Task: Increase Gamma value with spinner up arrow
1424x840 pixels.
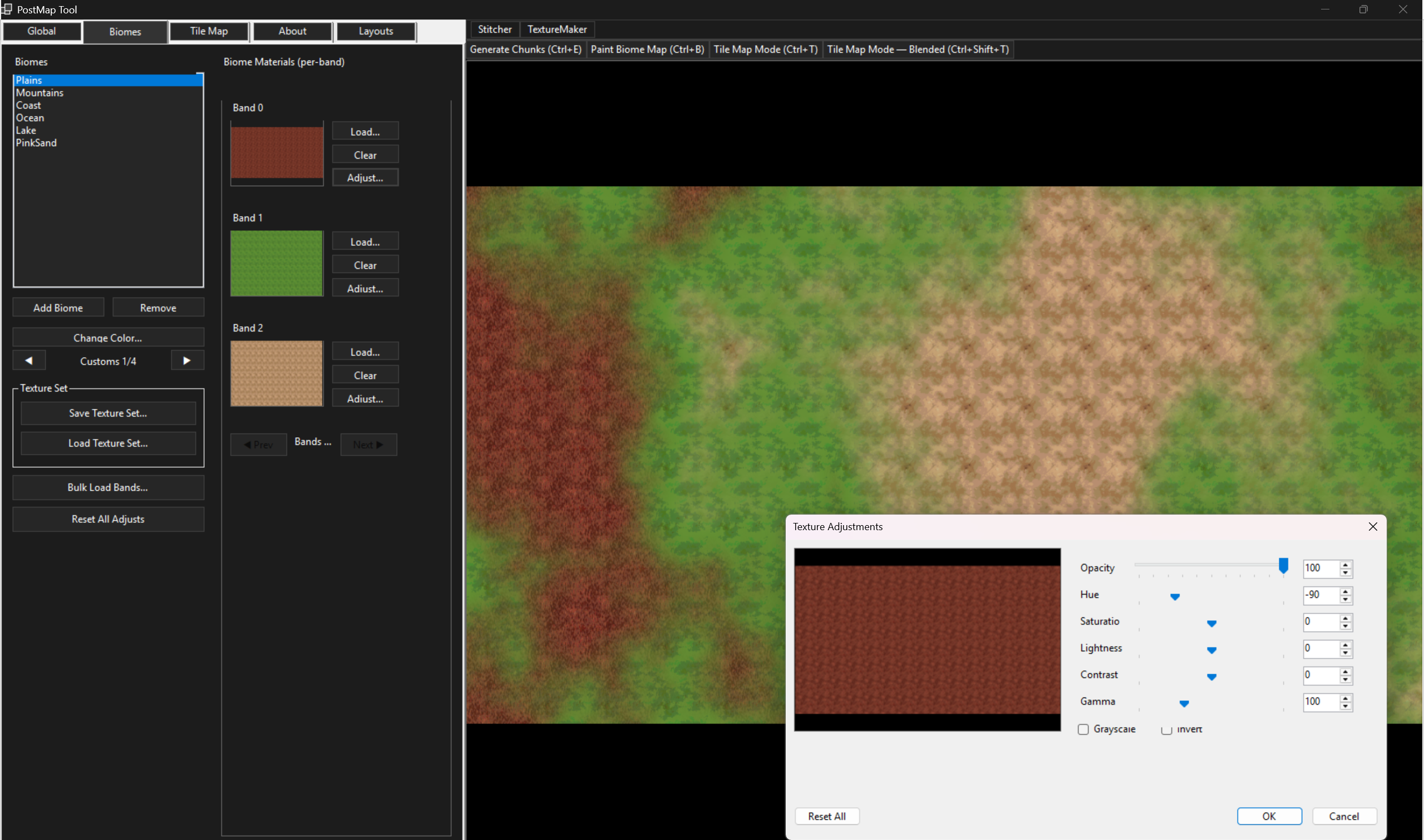Action: [1346, 698]
